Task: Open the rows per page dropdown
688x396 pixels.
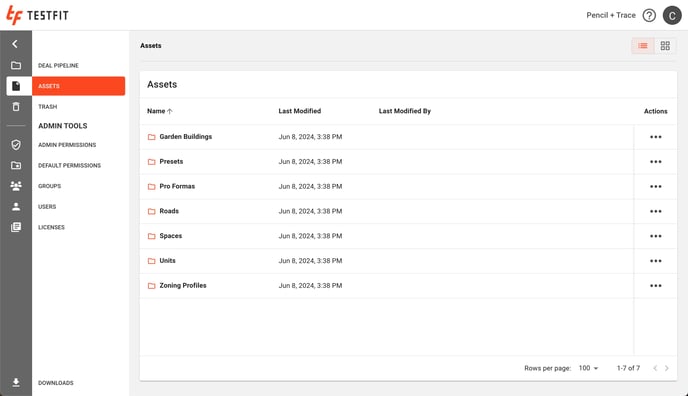Action: (588, 368)
